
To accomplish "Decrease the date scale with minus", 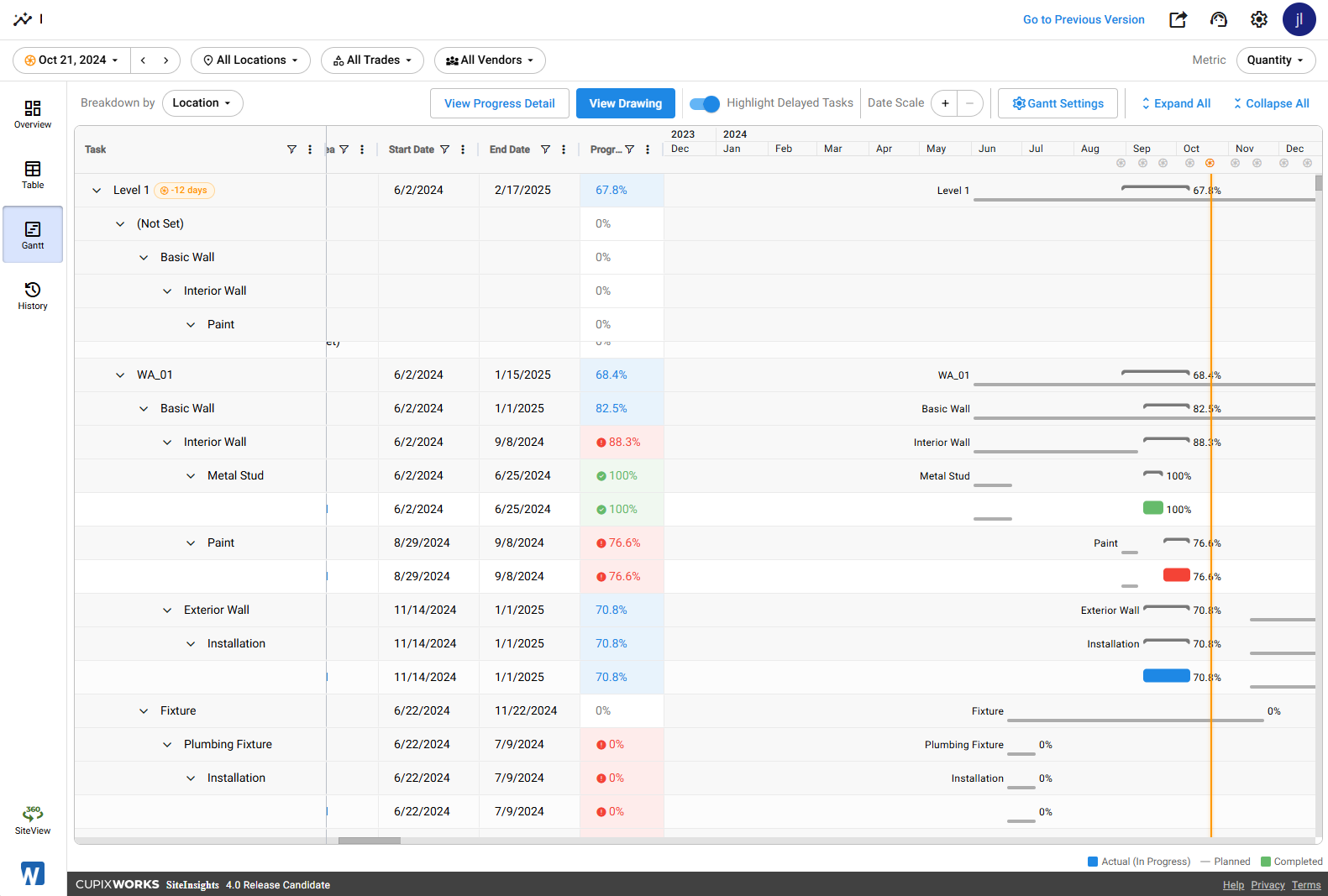I will coord(969,103).
